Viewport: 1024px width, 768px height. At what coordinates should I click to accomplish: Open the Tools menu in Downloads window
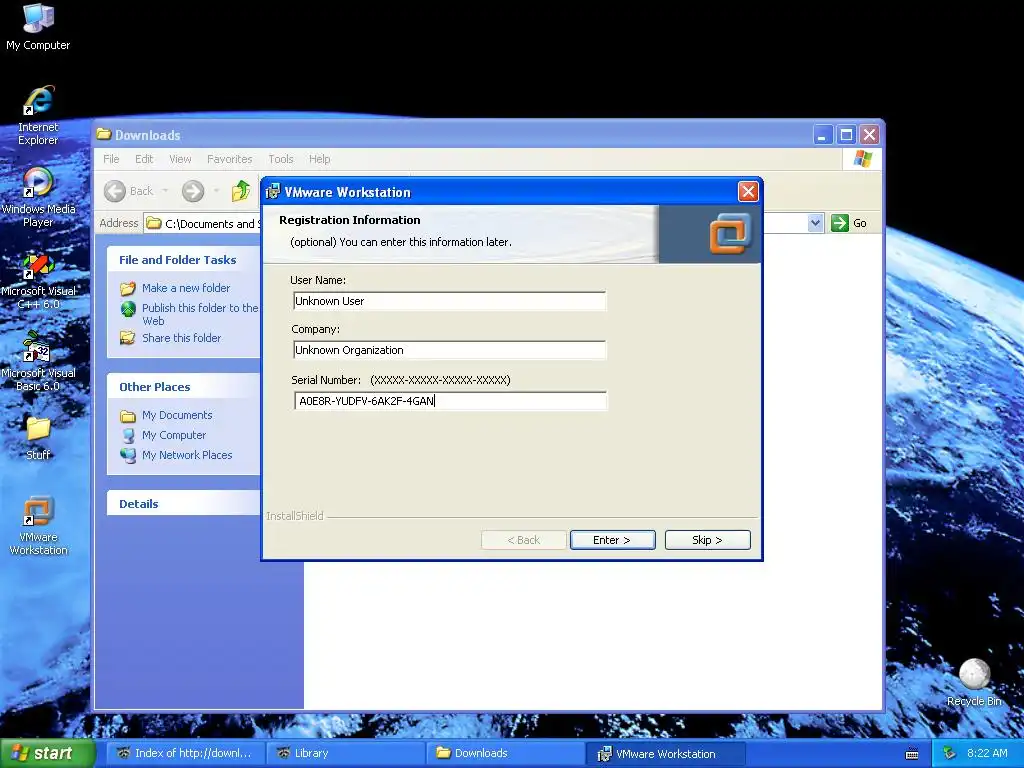pos(281,159)
